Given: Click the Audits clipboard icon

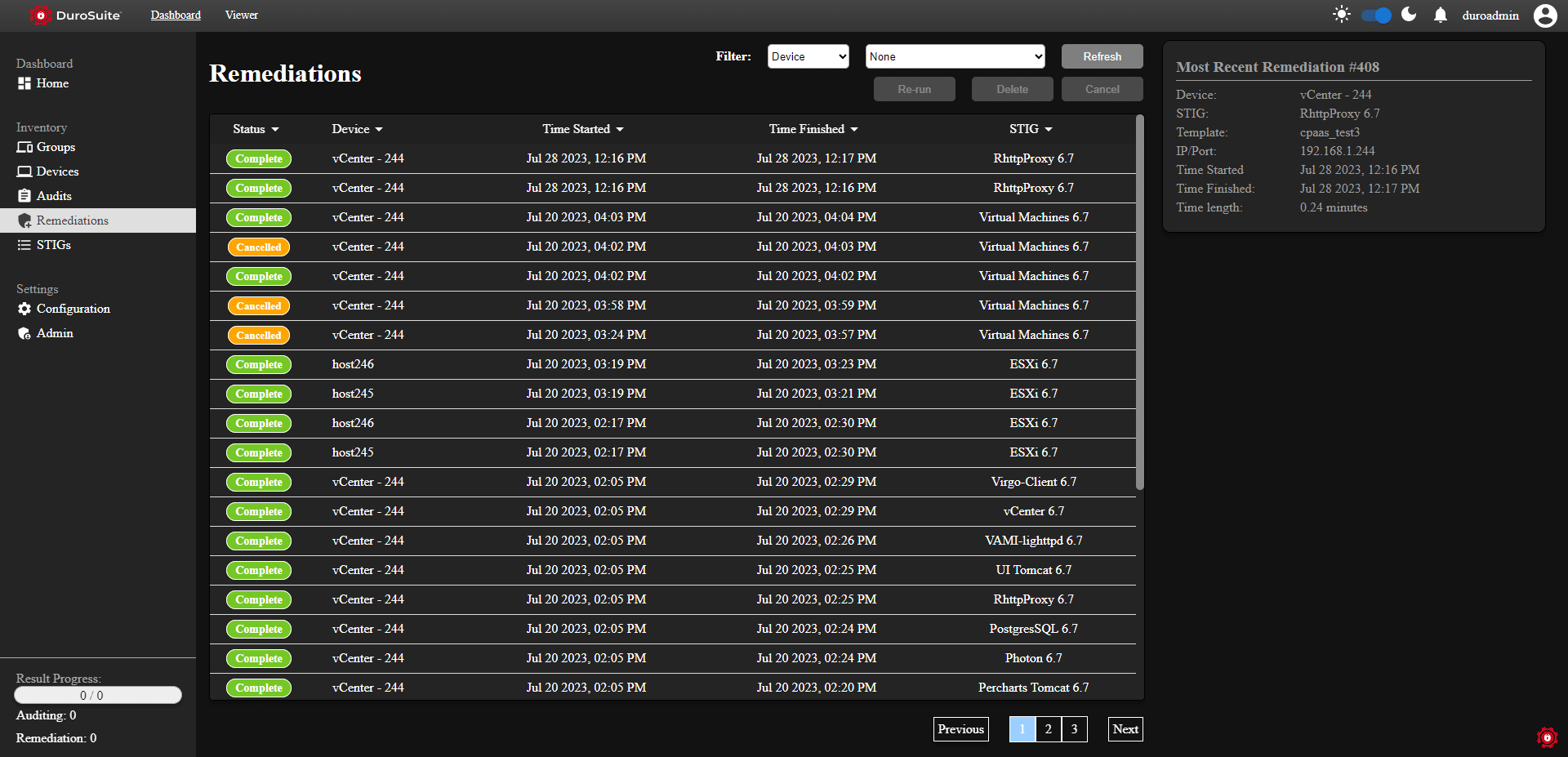Looking at the screenshot, I should [24, 196].
